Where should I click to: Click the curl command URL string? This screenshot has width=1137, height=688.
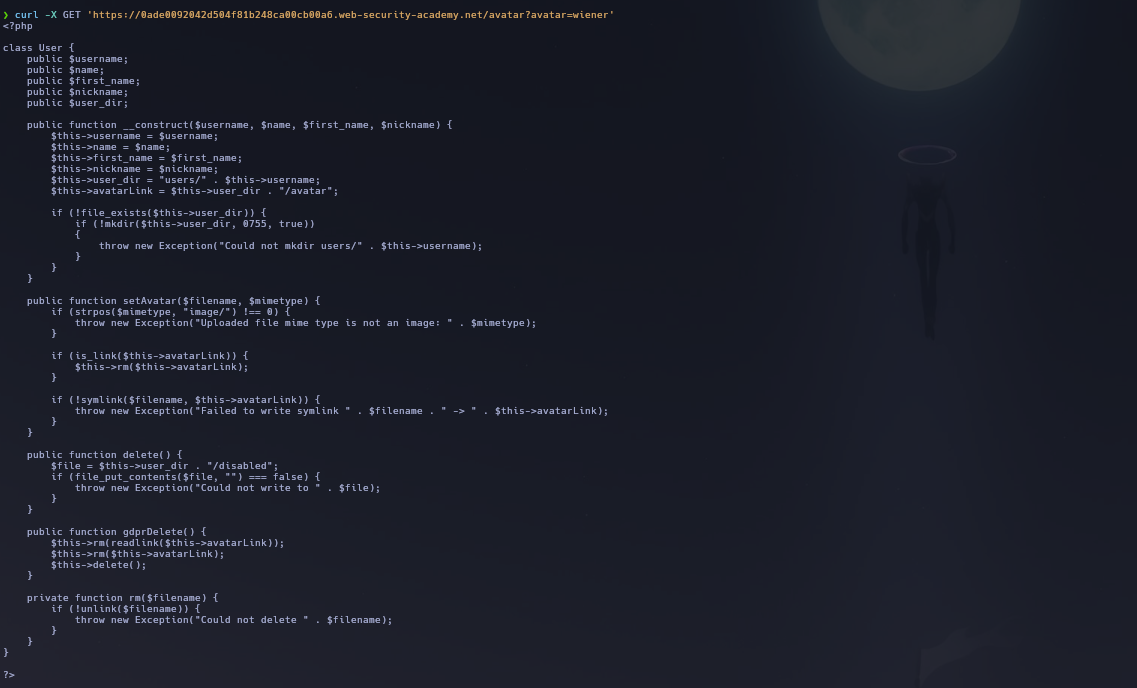click(350, 14)
